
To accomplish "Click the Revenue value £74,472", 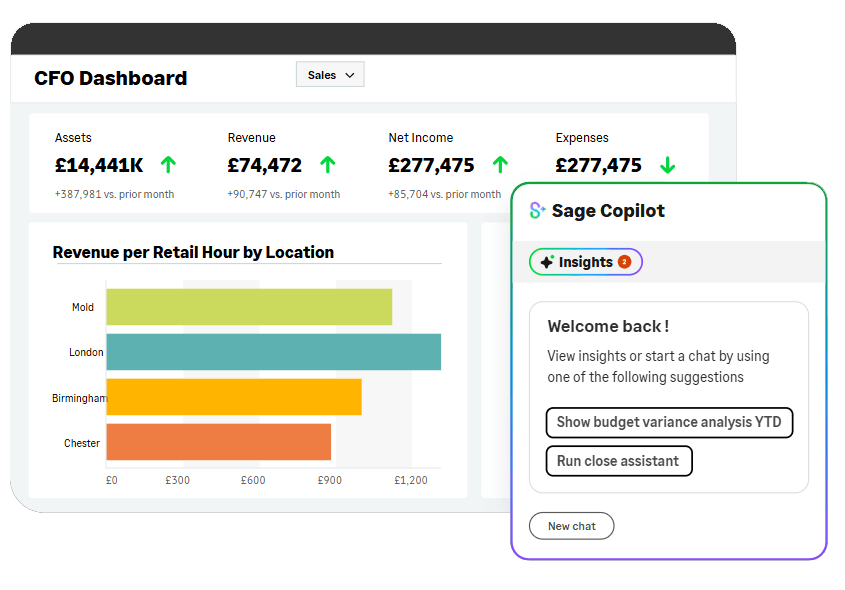I will coord(265,165).
